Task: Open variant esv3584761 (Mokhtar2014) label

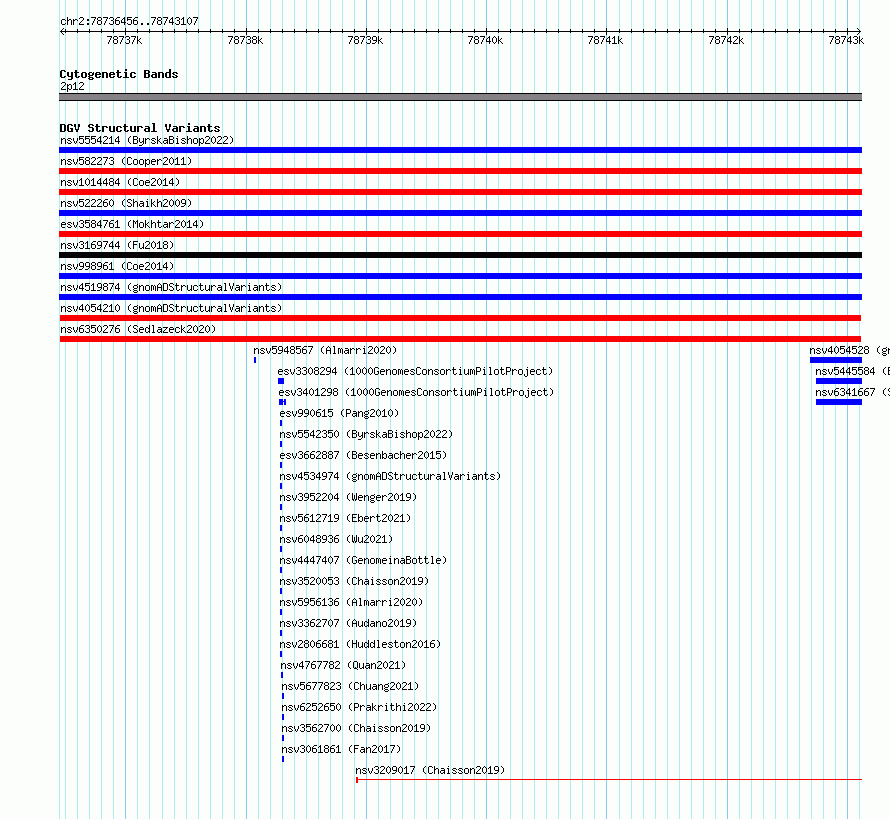Action: pyautogui.click(x=132, y=224)
